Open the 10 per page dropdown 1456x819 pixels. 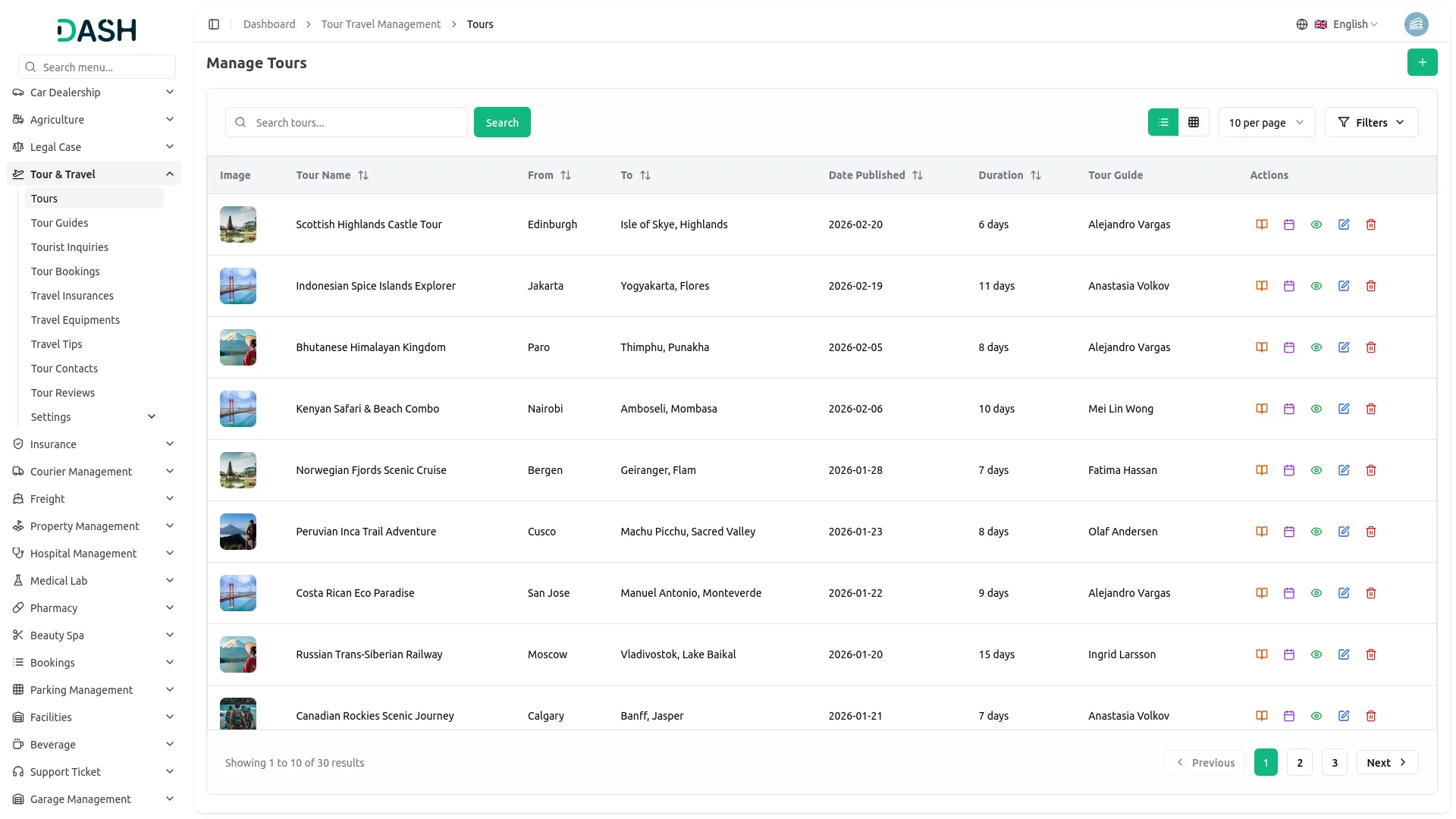click(1266, 122)
